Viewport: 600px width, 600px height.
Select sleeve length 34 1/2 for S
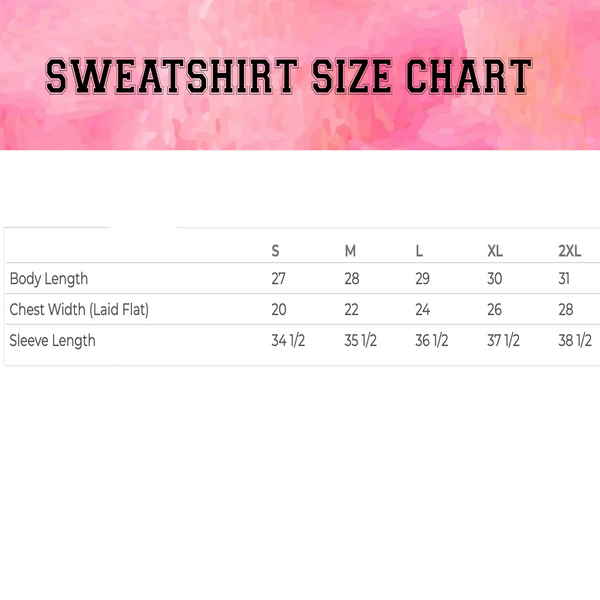click(x=288, y=341)
